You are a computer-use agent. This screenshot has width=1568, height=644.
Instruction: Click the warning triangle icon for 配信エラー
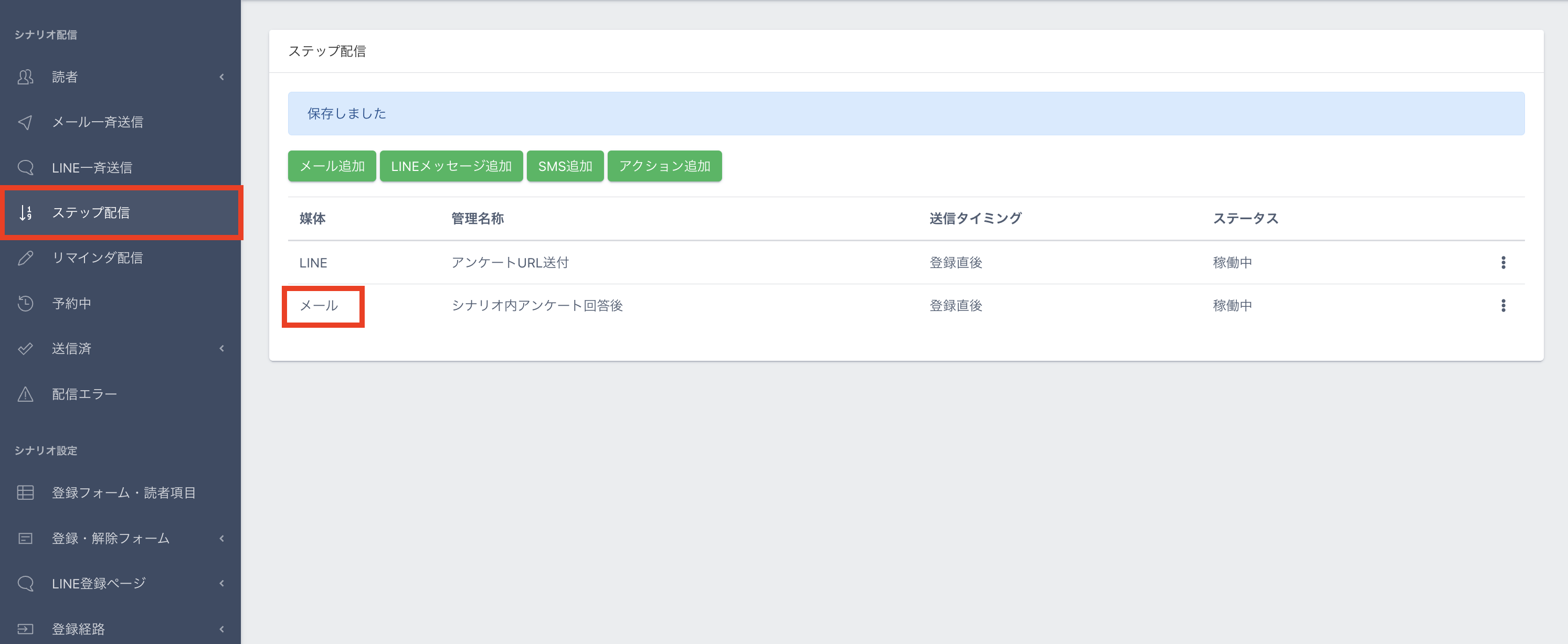[x=26, y=394]
